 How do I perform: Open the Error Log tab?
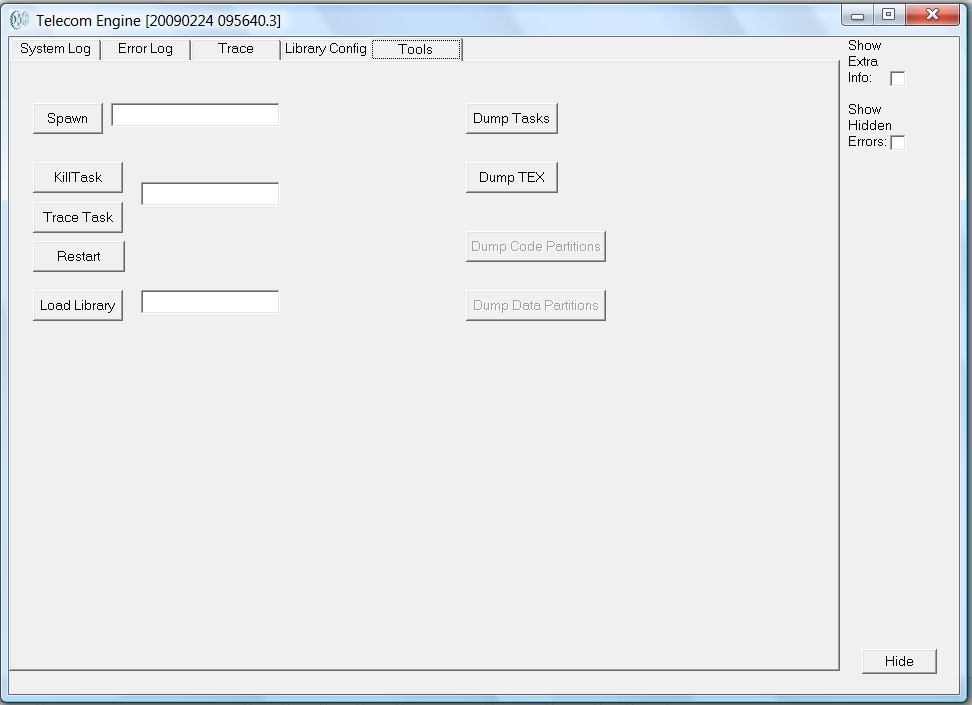point(145,49)
